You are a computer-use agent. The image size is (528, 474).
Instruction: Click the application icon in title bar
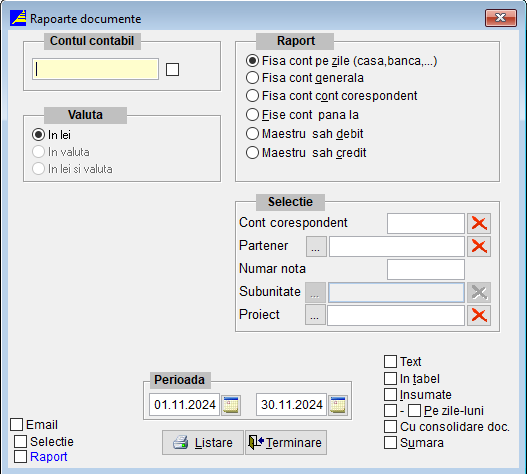click(18, 18)
